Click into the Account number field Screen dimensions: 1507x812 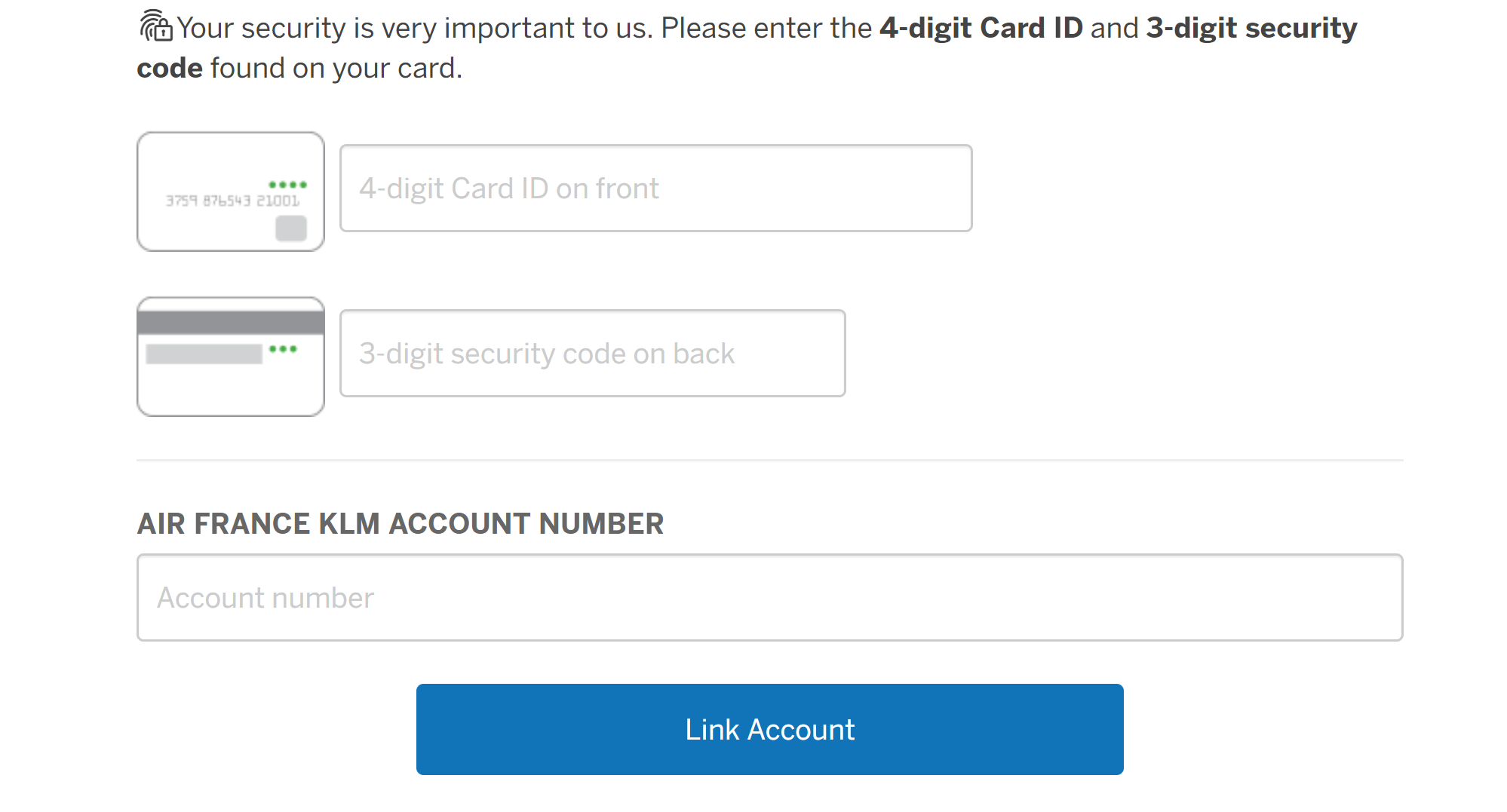(769, 598)
